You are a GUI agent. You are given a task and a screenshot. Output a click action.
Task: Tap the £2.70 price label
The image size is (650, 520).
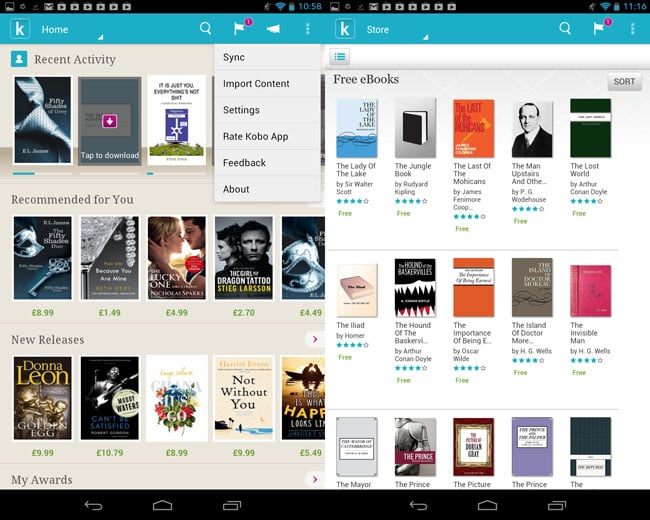point(244,313)
